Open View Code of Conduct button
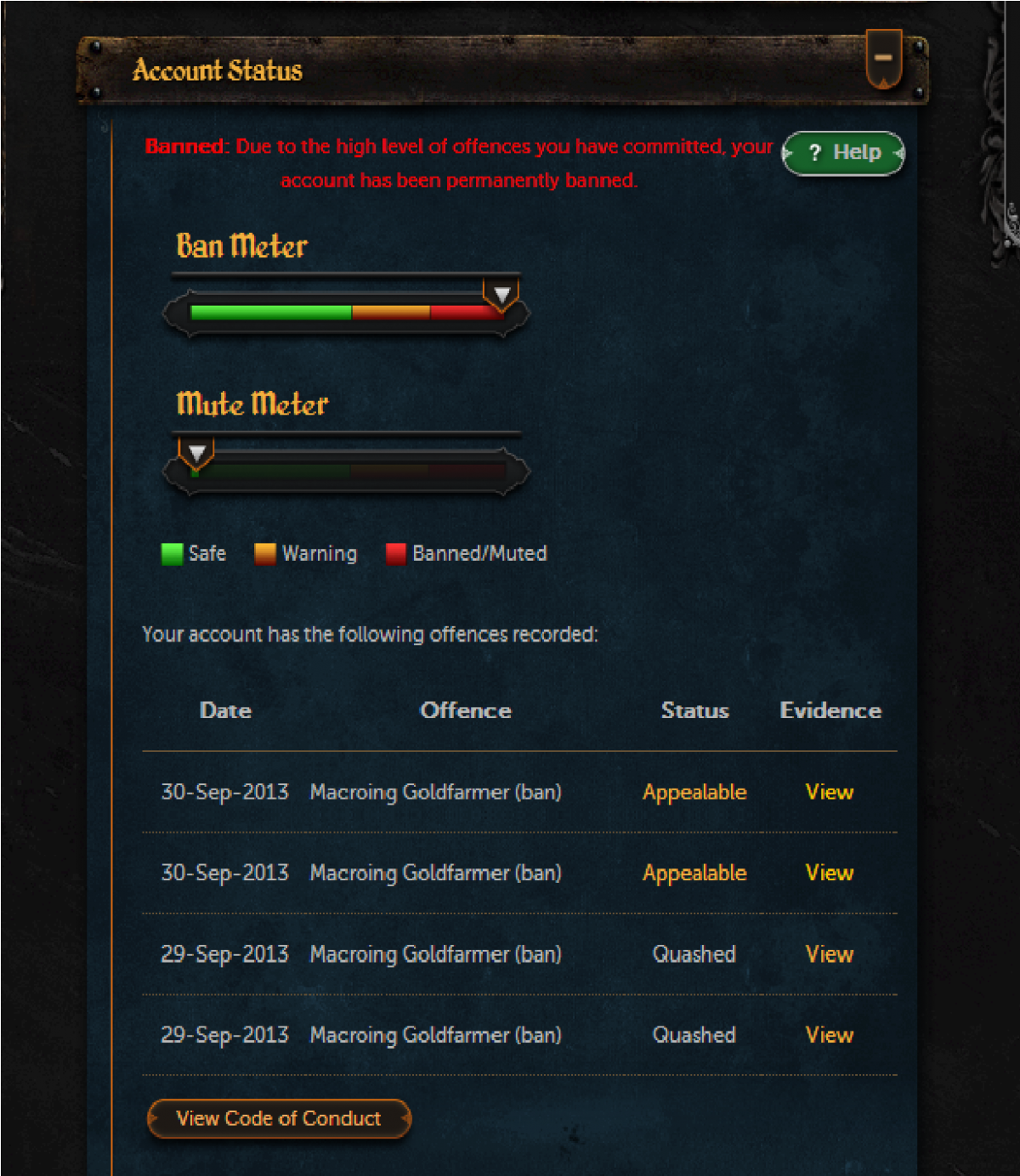Image resolution: width=1020 pixels, height=1176 pixels. click(279, 1118)
